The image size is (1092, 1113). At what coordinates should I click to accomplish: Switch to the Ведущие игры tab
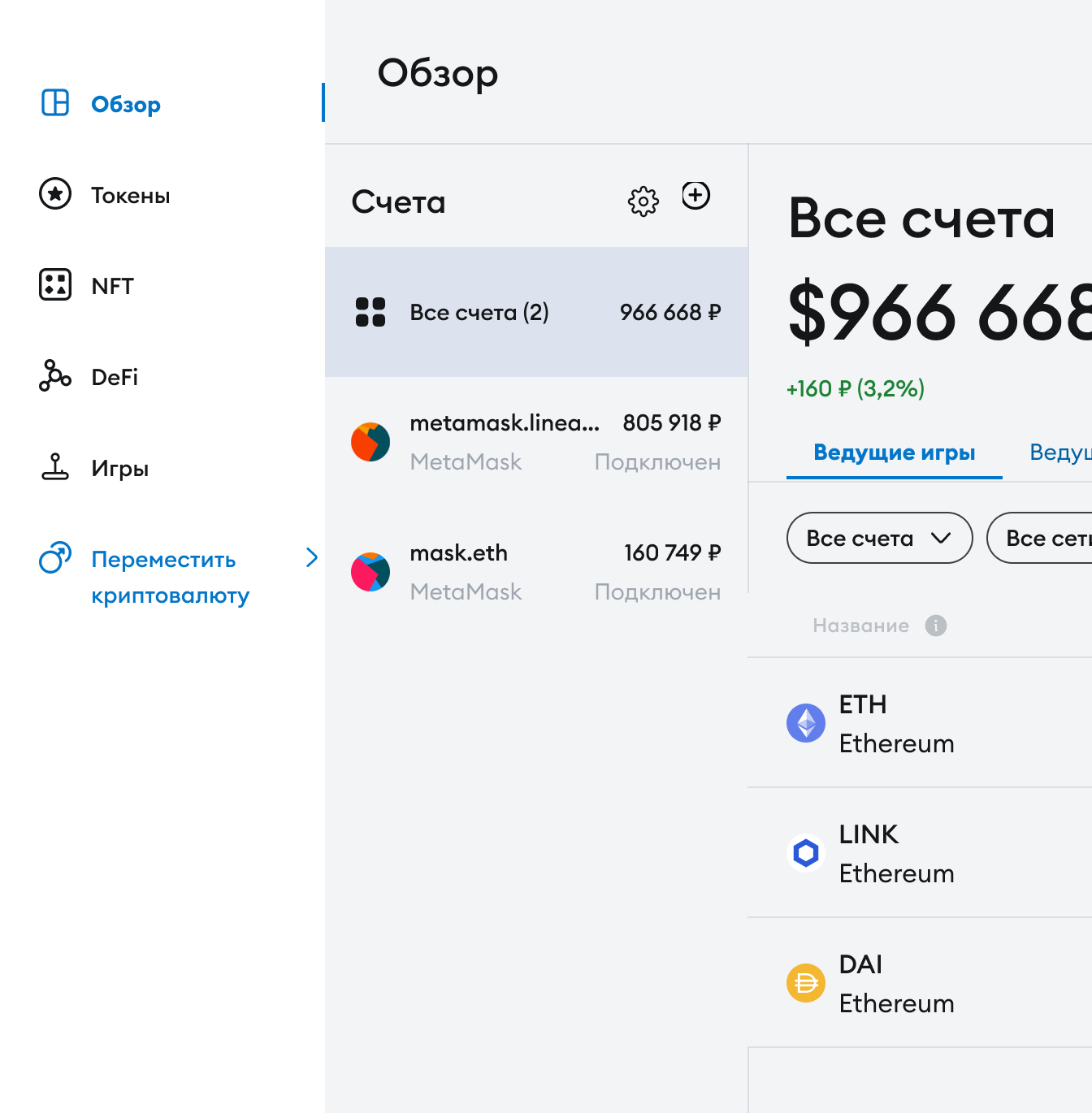click(895, 453)
